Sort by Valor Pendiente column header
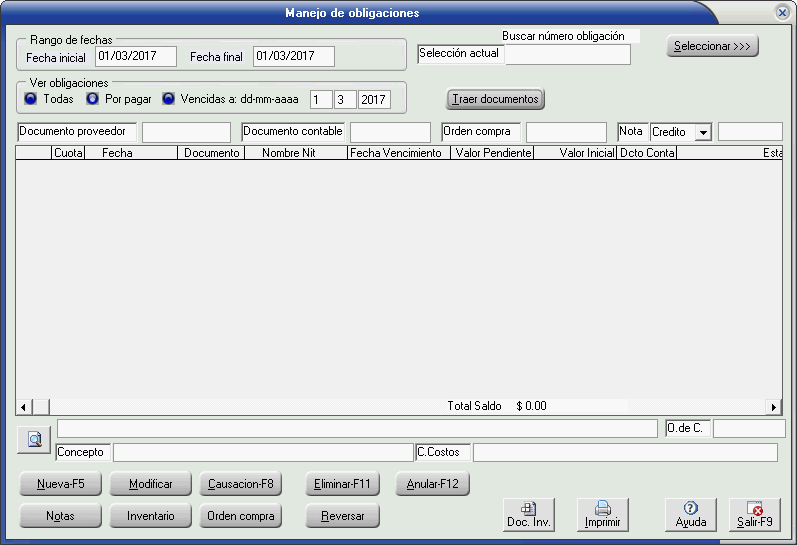The image size is (797, 545). coord(491,153)
